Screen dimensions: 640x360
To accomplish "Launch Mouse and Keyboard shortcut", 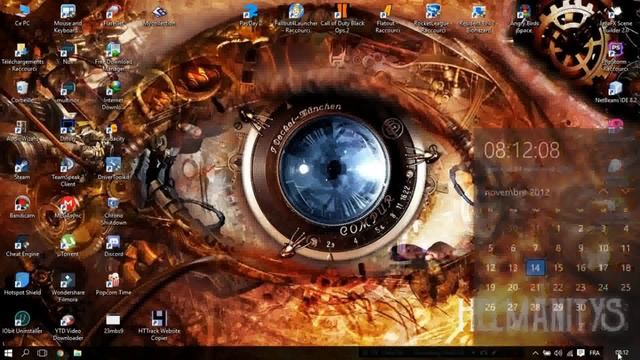I will coord(68,19).
